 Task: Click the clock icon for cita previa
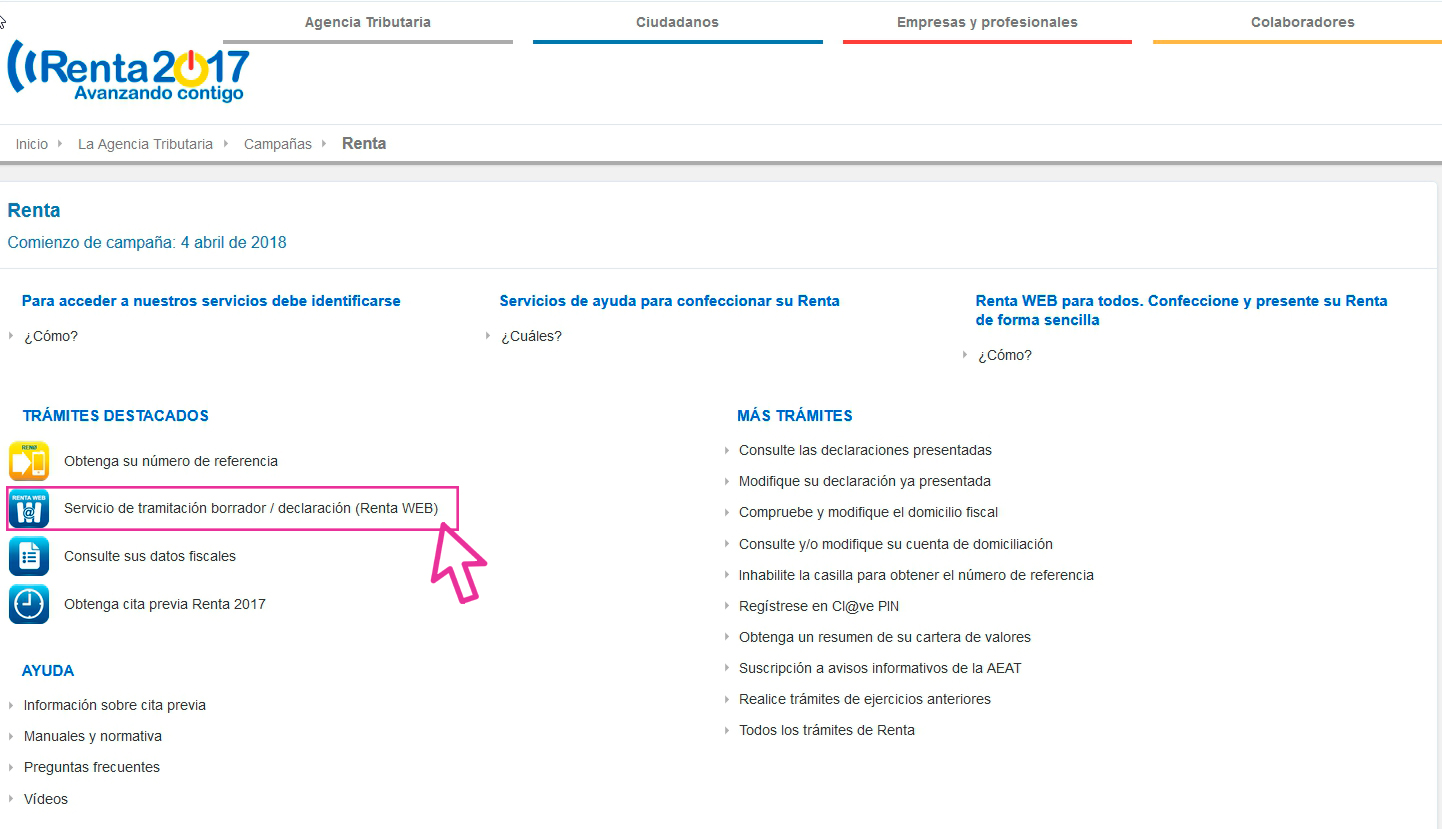coord(29,604)
